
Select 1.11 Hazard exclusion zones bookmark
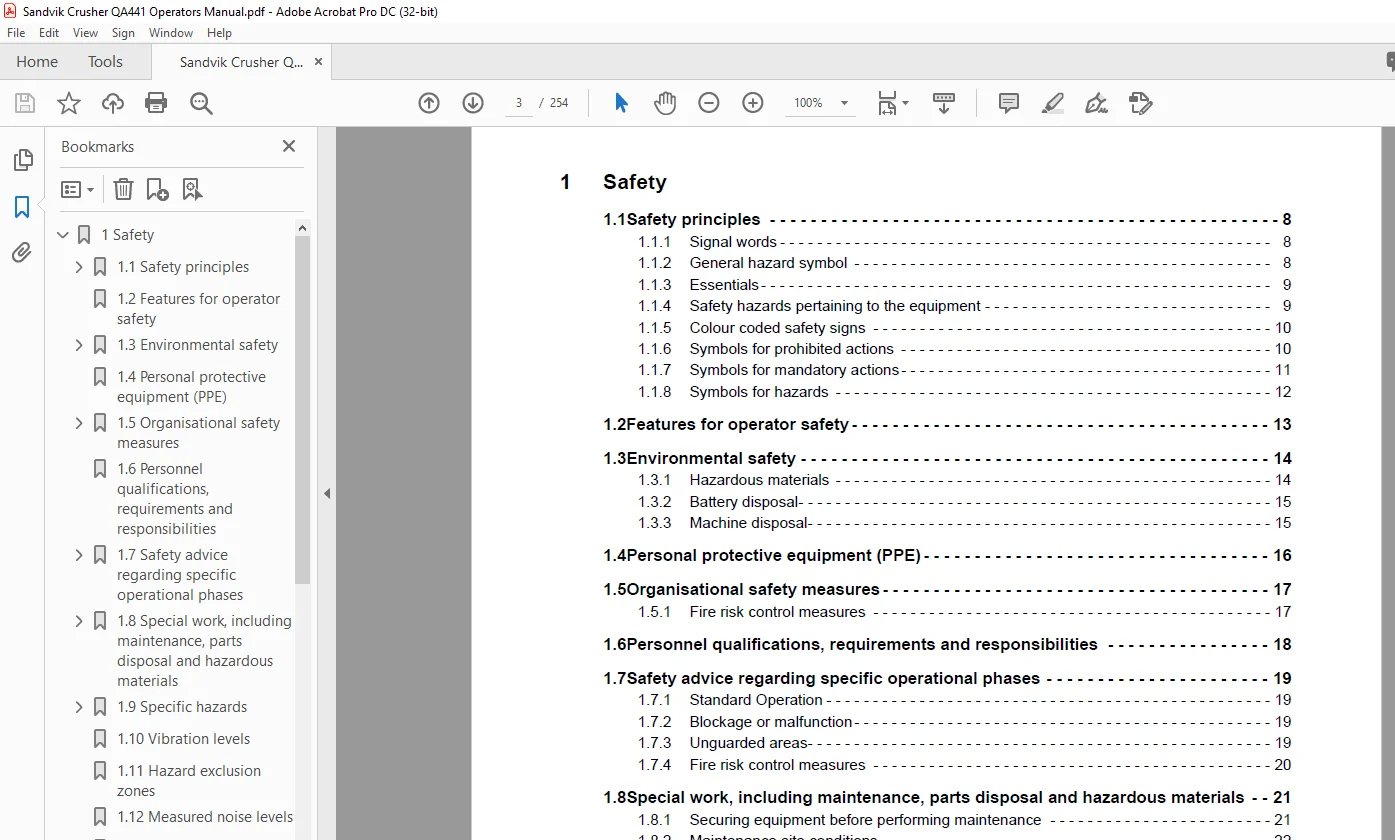(x=188, y=781)
